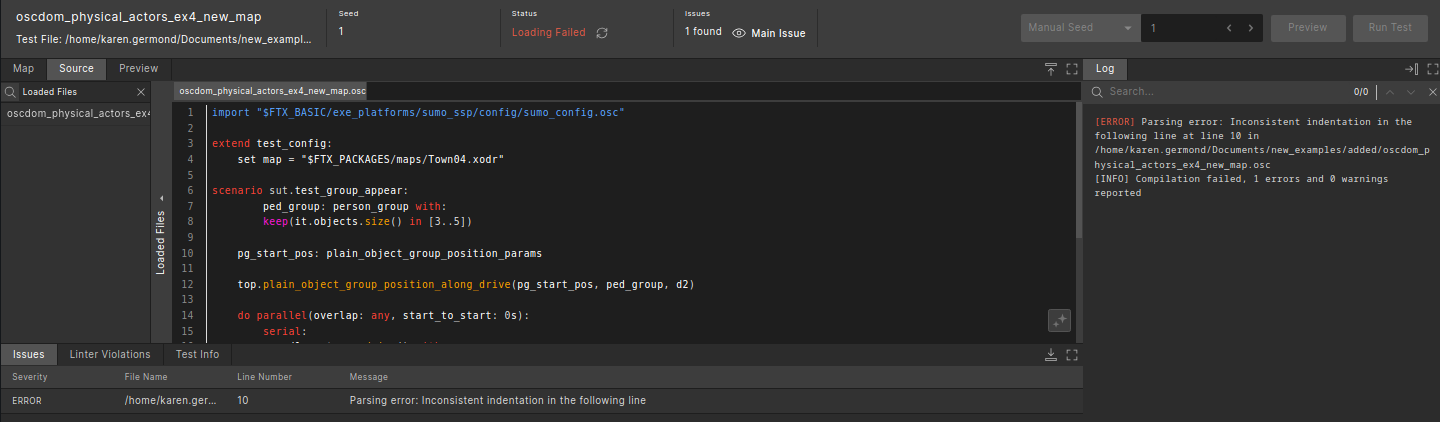This screenshot has width=1440, height=422.
Task: Move the Issues panel to the bottom
Action: coord(1051,354)
